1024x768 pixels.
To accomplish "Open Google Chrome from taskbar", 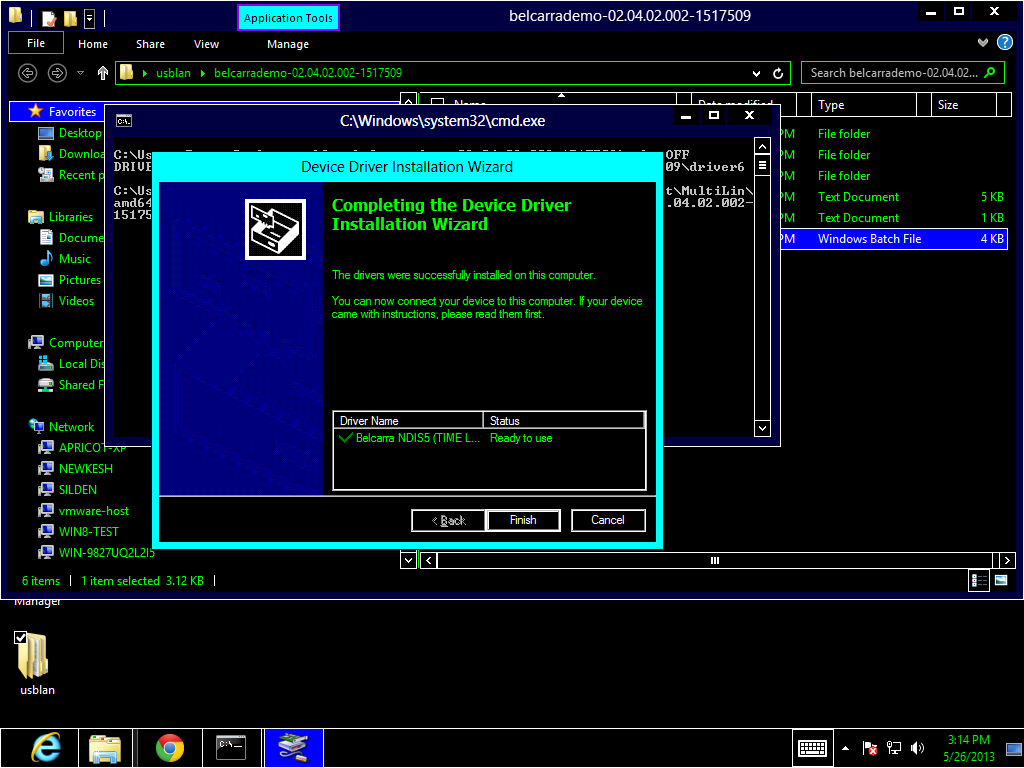I will (170, 748).
